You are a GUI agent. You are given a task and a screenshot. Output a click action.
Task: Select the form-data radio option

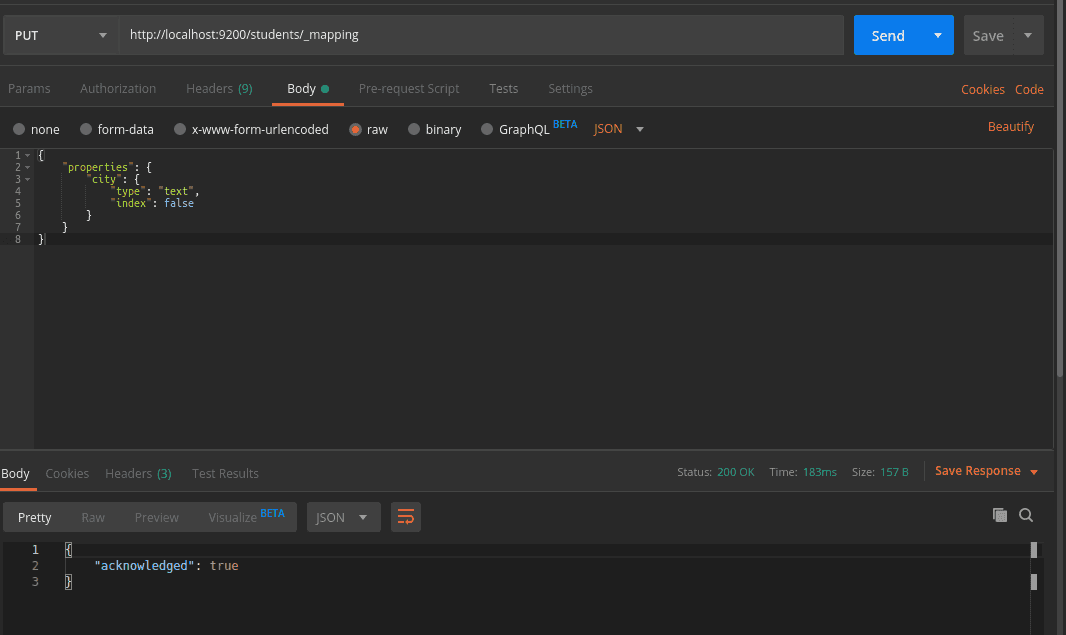(x=86, y=129)
